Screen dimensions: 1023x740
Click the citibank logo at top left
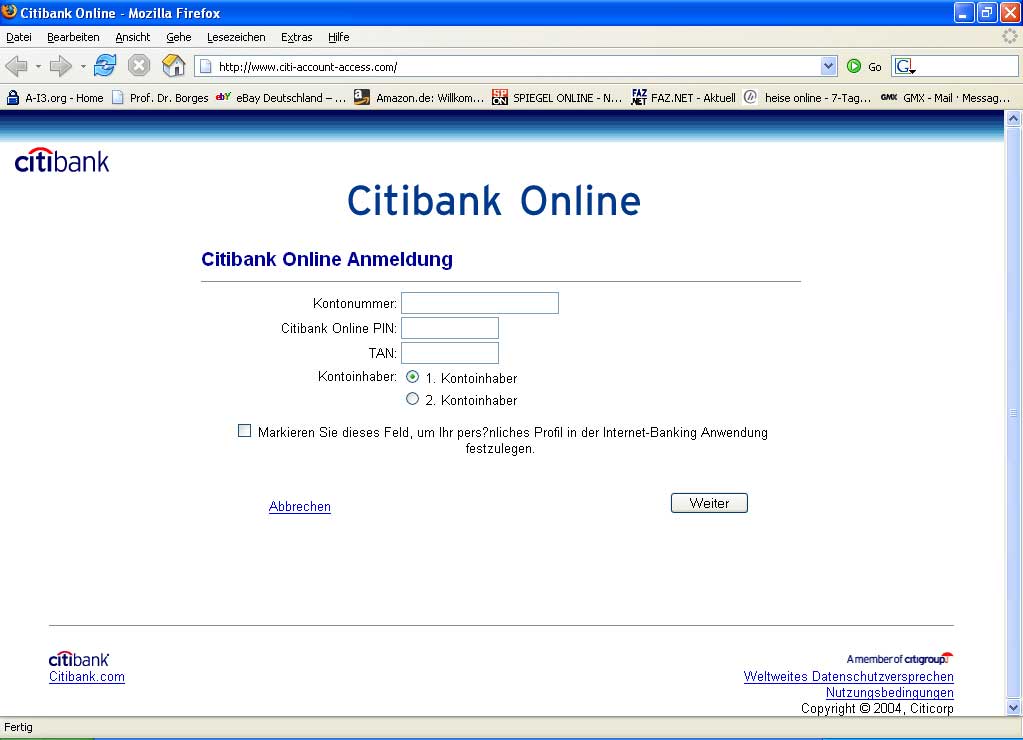(x=62, y=161)
